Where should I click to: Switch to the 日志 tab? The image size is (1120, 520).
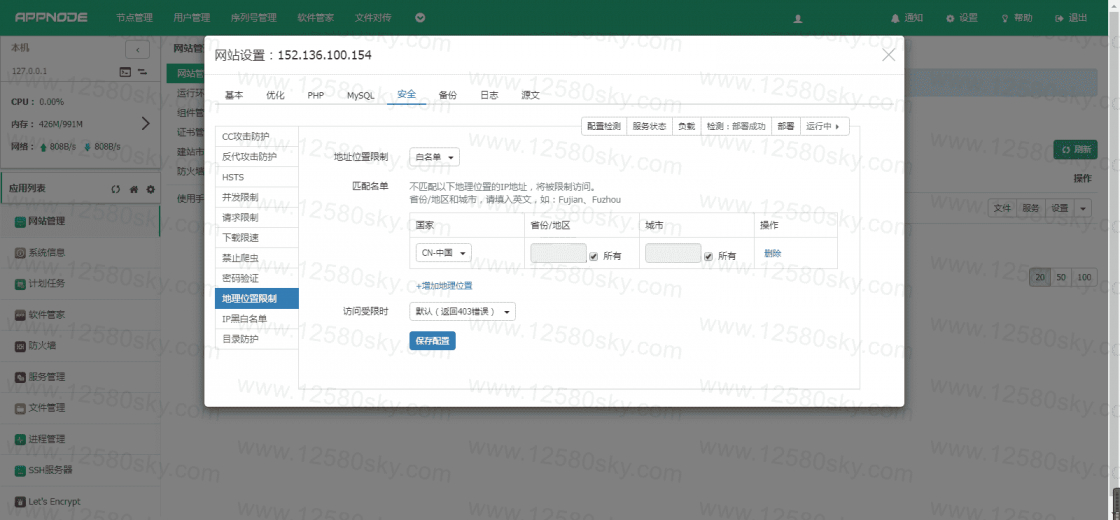pyautogui.click(x=489, y=95)
